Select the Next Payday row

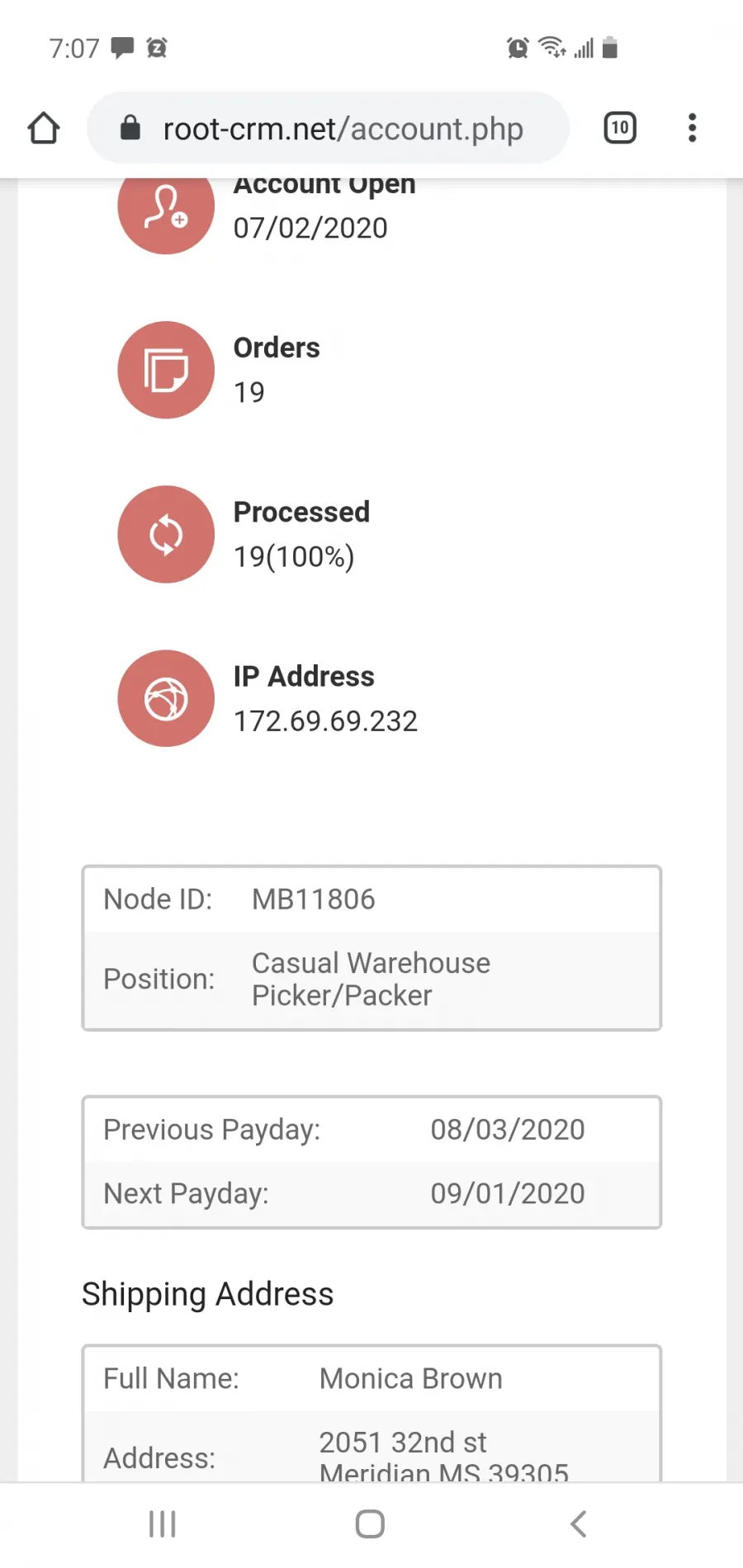(x=371, y=1193)
